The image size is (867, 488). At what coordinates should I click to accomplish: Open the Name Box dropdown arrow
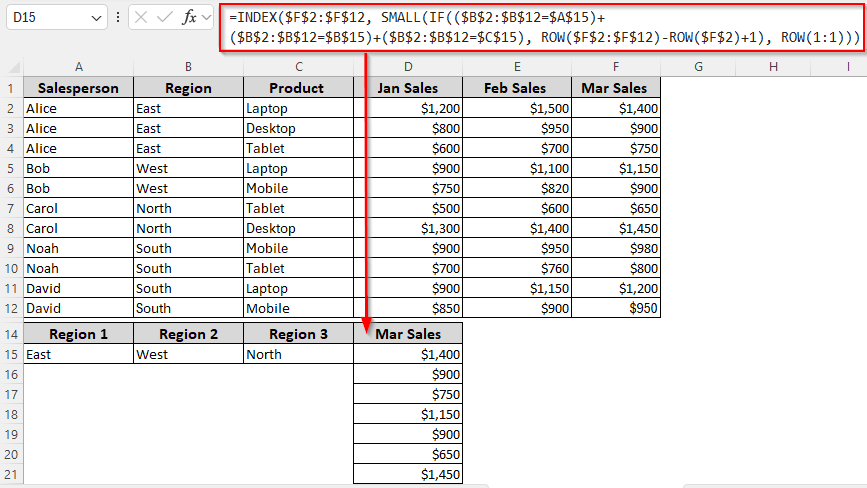pos(96,17)
